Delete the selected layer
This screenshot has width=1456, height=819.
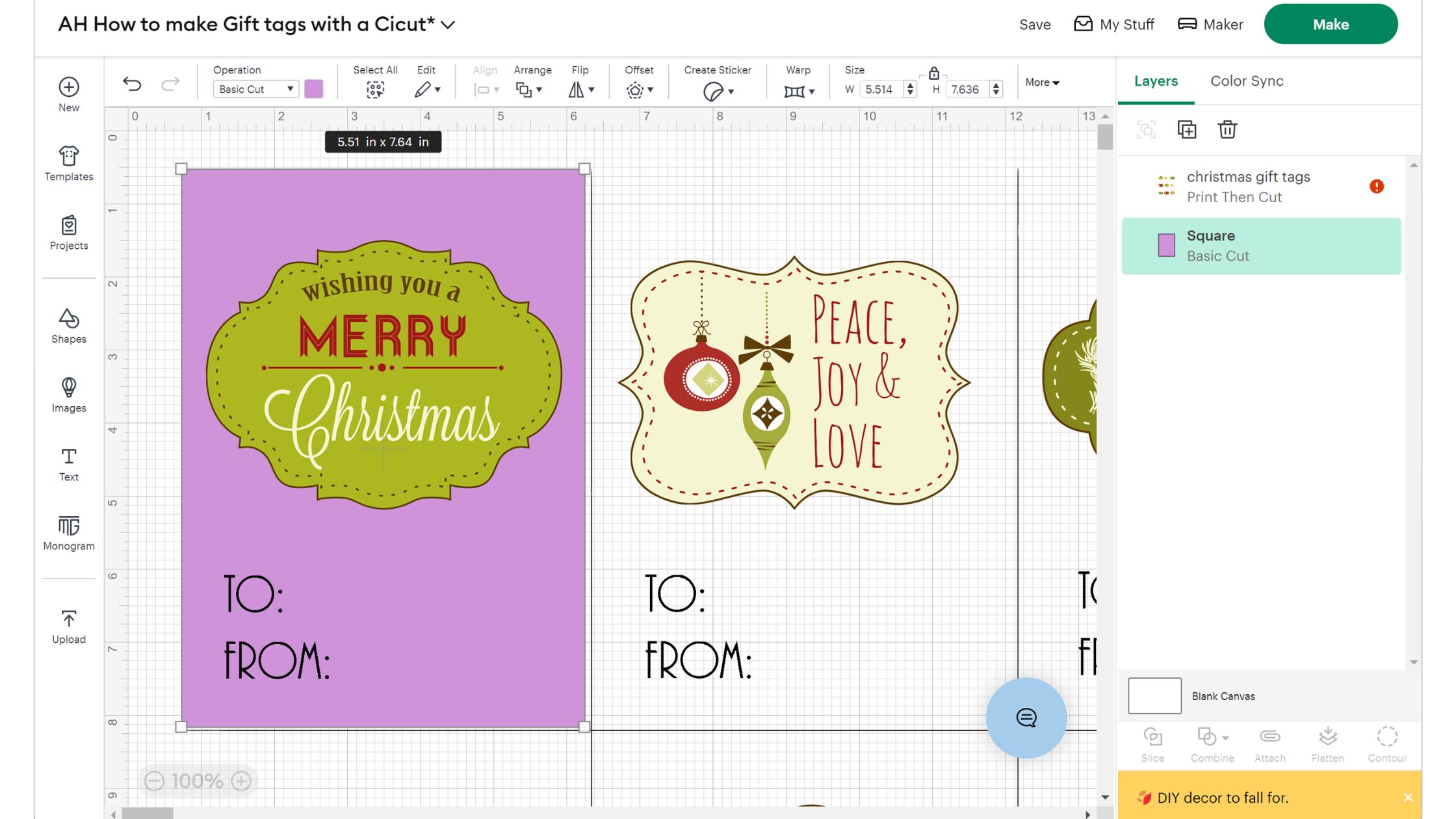[1227, 129]
